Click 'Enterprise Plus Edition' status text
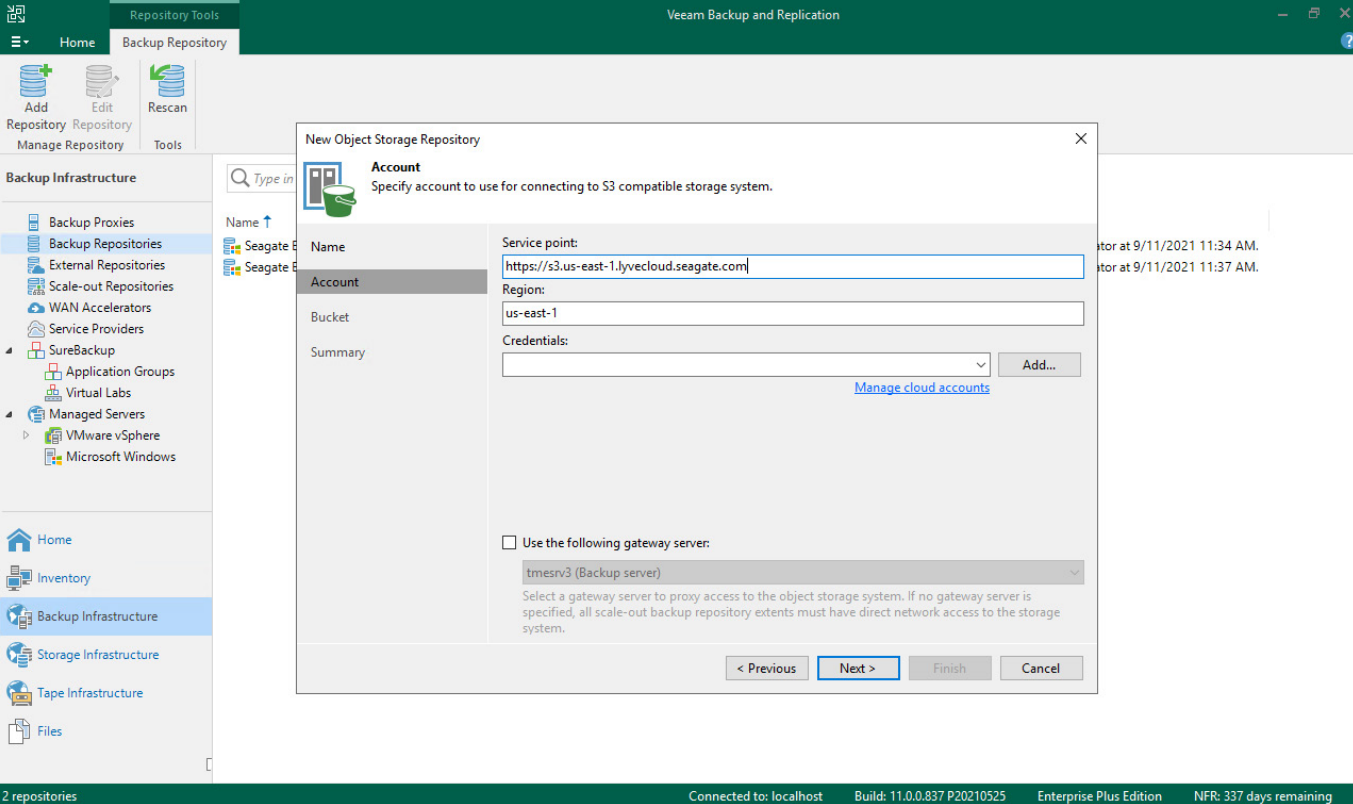Screen dimensions: 1353x804 pyautogui.click(x=1100, y=796)
